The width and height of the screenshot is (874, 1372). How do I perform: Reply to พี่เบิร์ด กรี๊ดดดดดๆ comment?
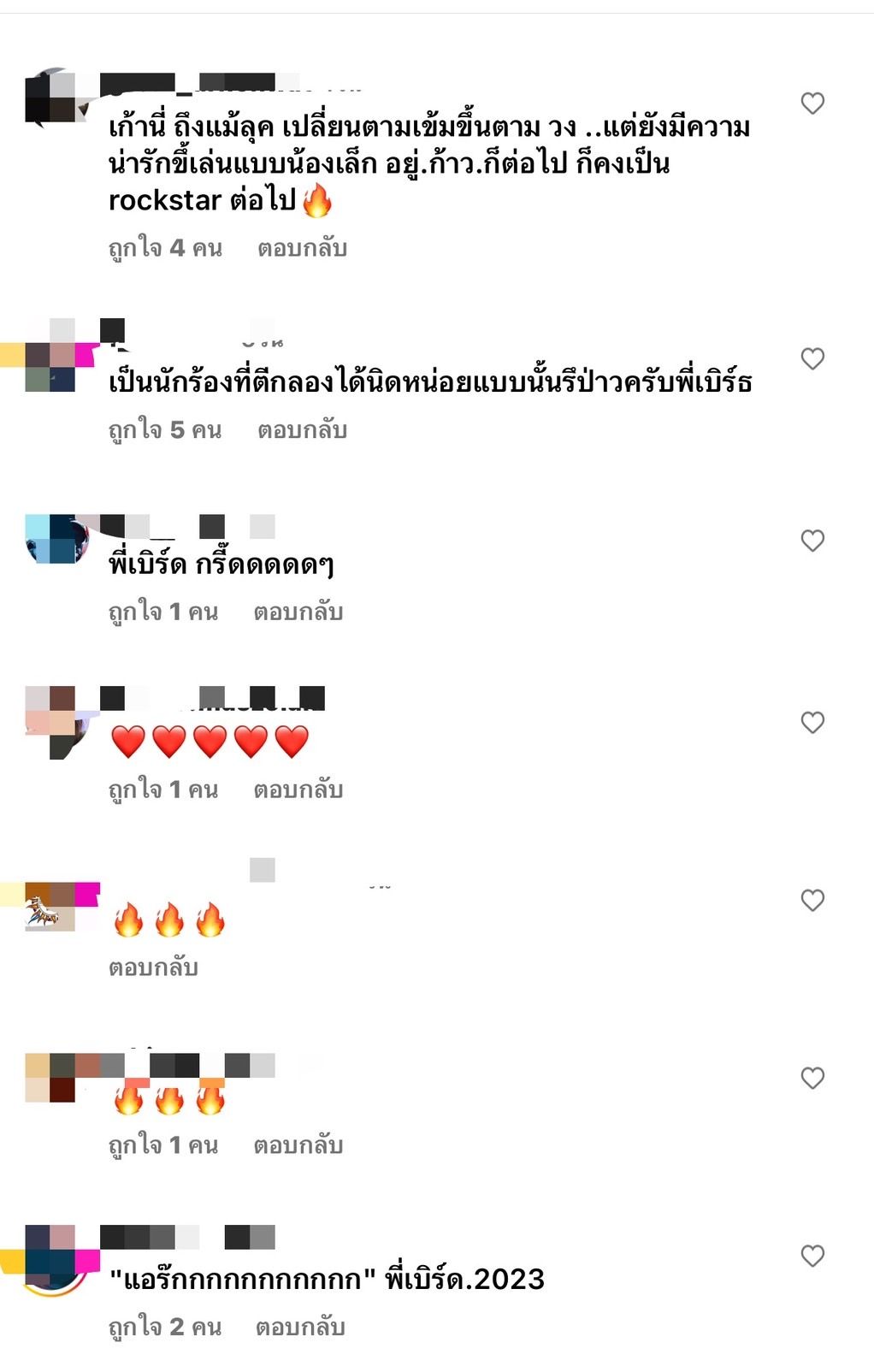pos(298,612)
